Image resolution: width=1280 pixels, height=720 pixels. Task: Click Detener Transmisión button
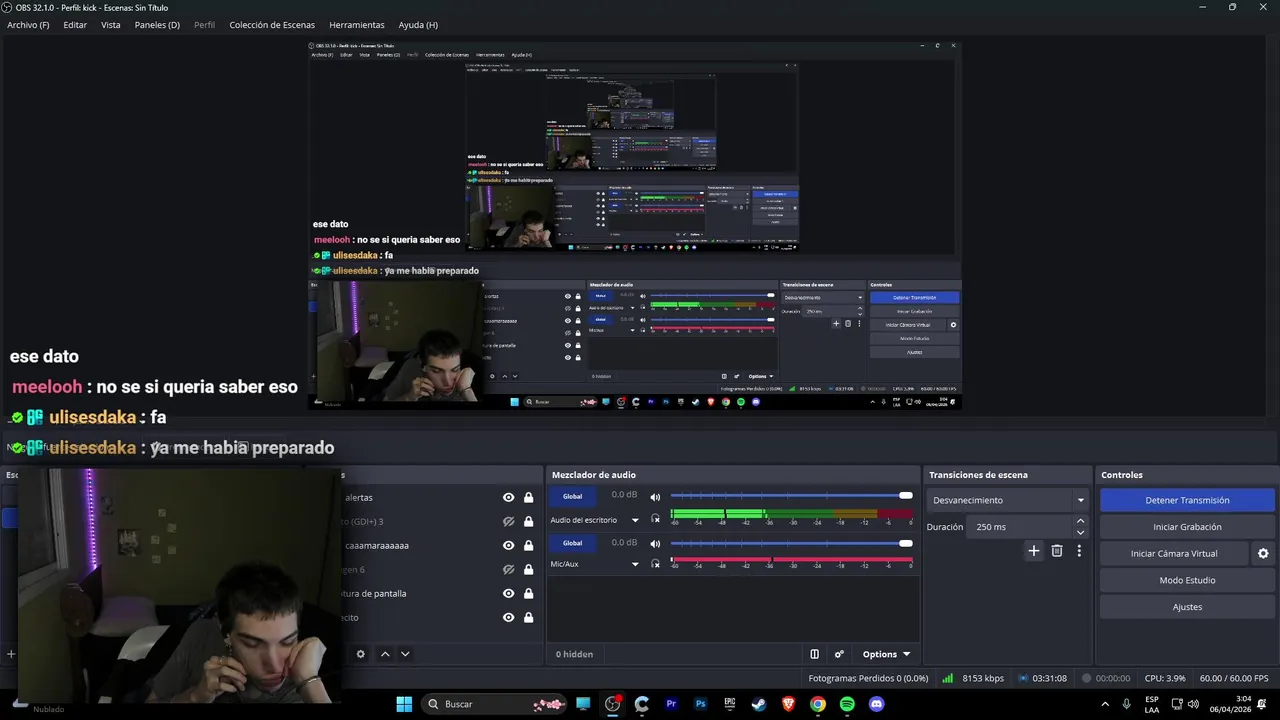tap(1187, 500)
